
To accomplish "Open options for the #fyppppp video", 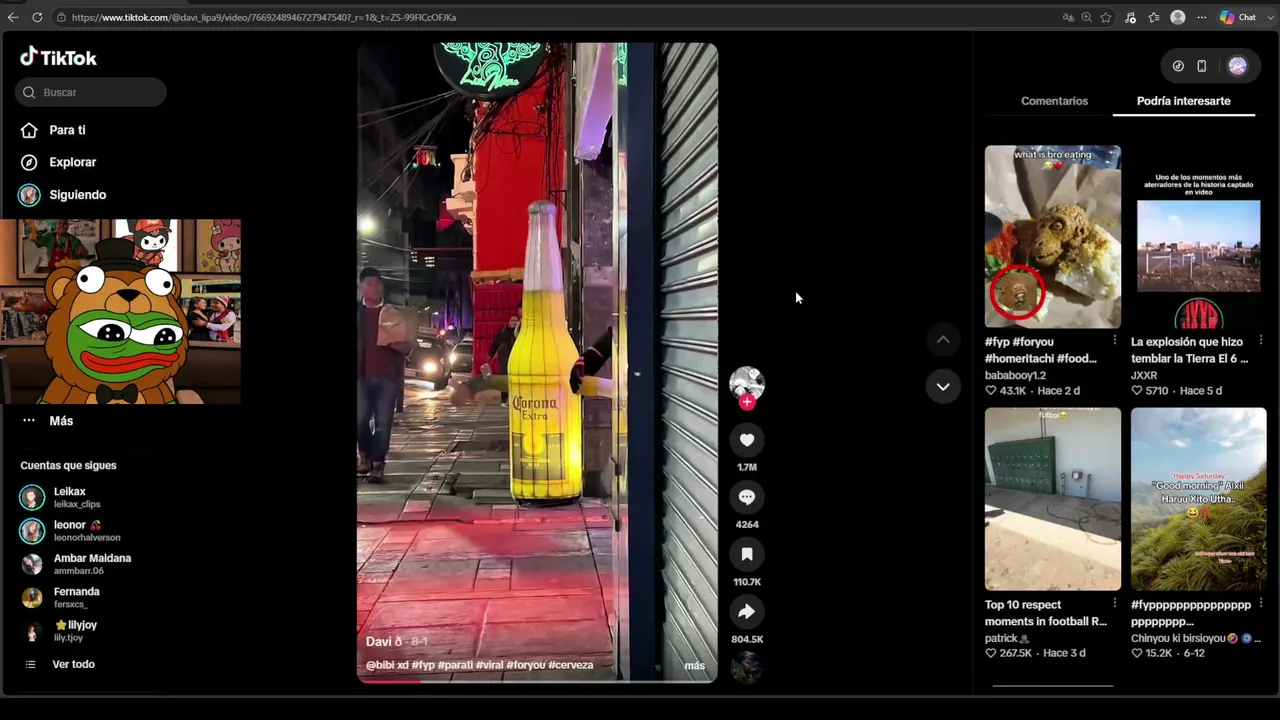I will click(x=1261, y=604).
